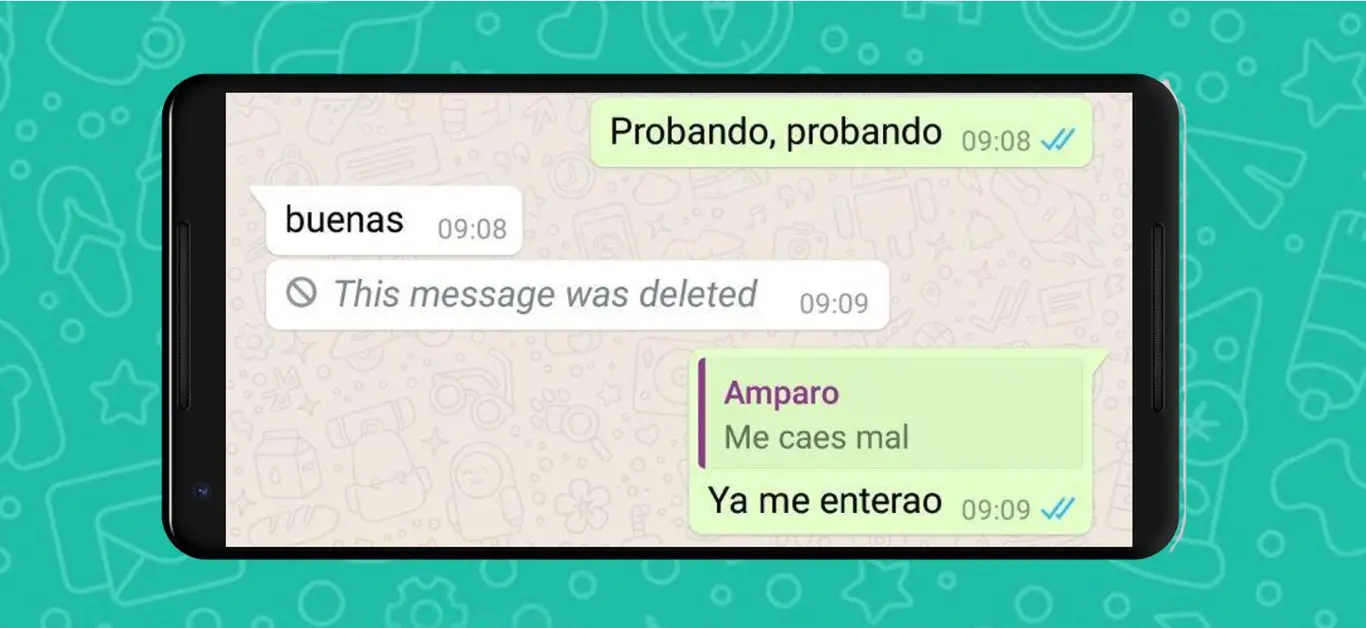
Task: Click the blue double-check on "Ya me enterao"
Action: click(1057, 510)
